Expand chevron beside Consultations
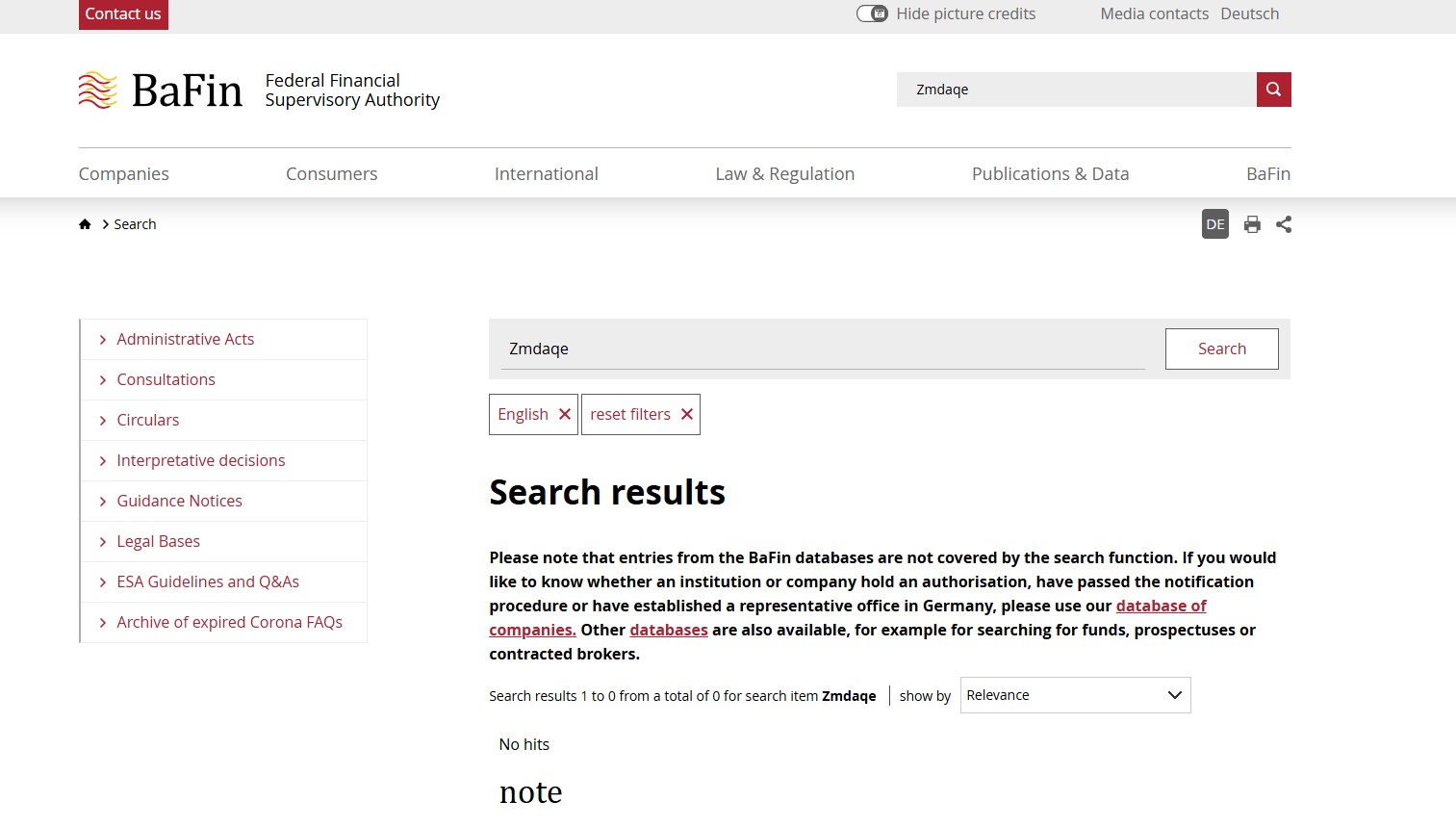 tap(103, 380)
